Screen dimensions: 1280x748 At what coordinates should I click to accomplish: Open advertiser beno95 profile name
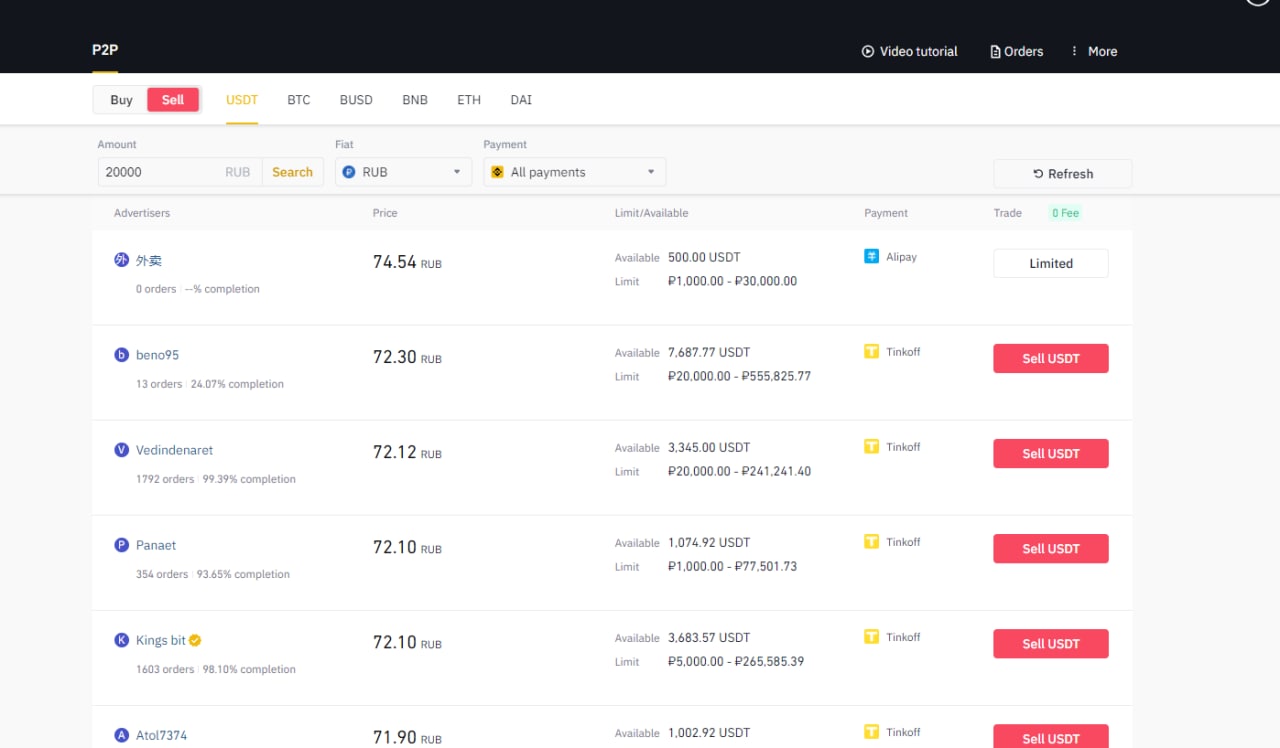pyautogui.click(x=157, y=355)
